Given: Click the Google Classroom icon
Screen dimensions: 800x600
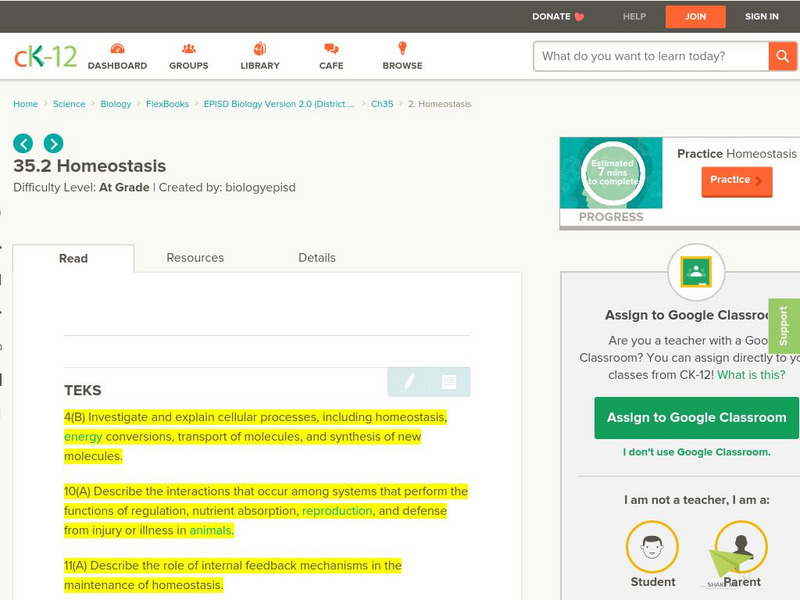Looking at the screenshot, I should (696, 272).
